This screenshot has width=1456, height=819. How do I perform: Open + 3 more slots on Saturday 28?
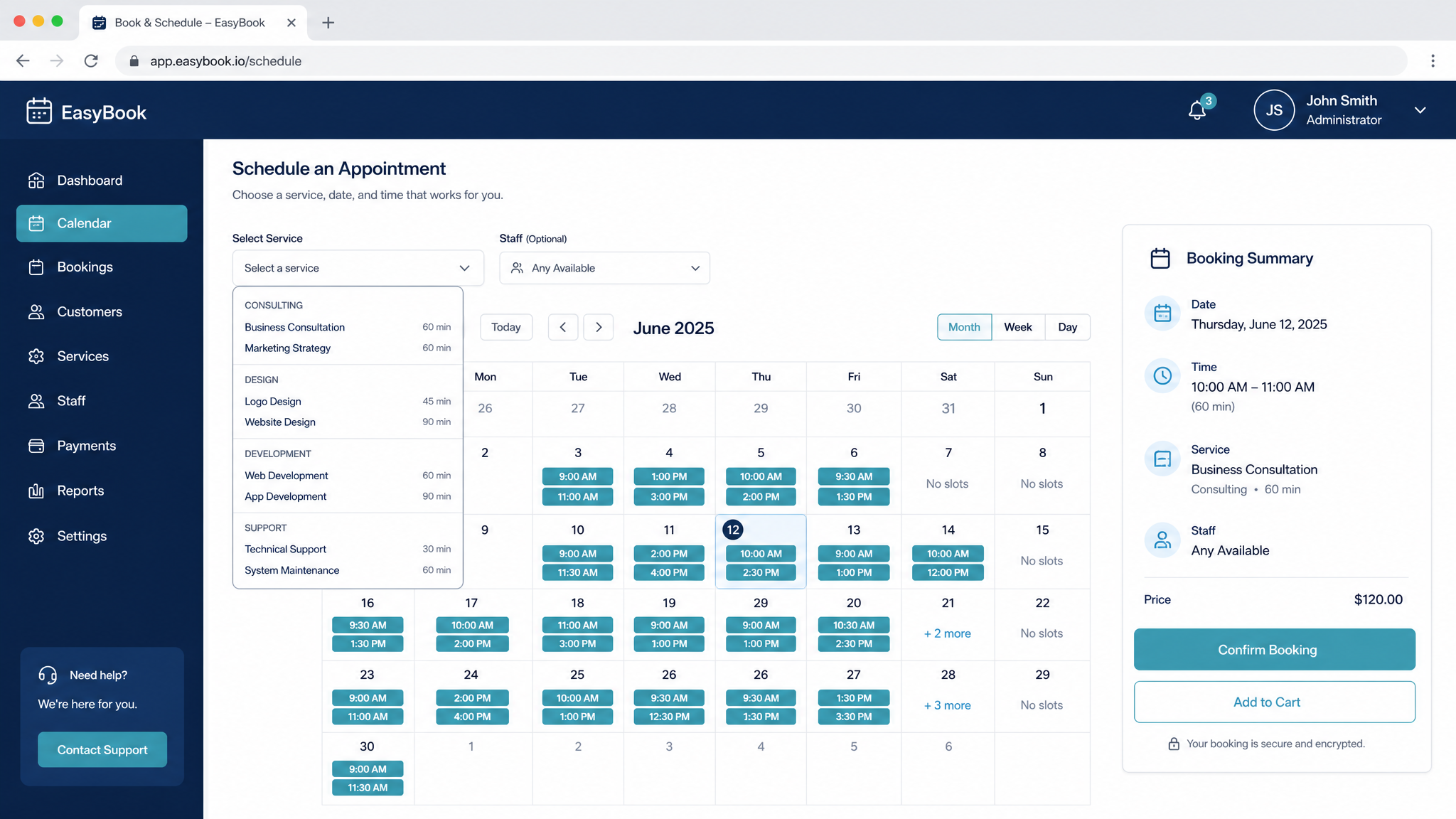point(947,705)
